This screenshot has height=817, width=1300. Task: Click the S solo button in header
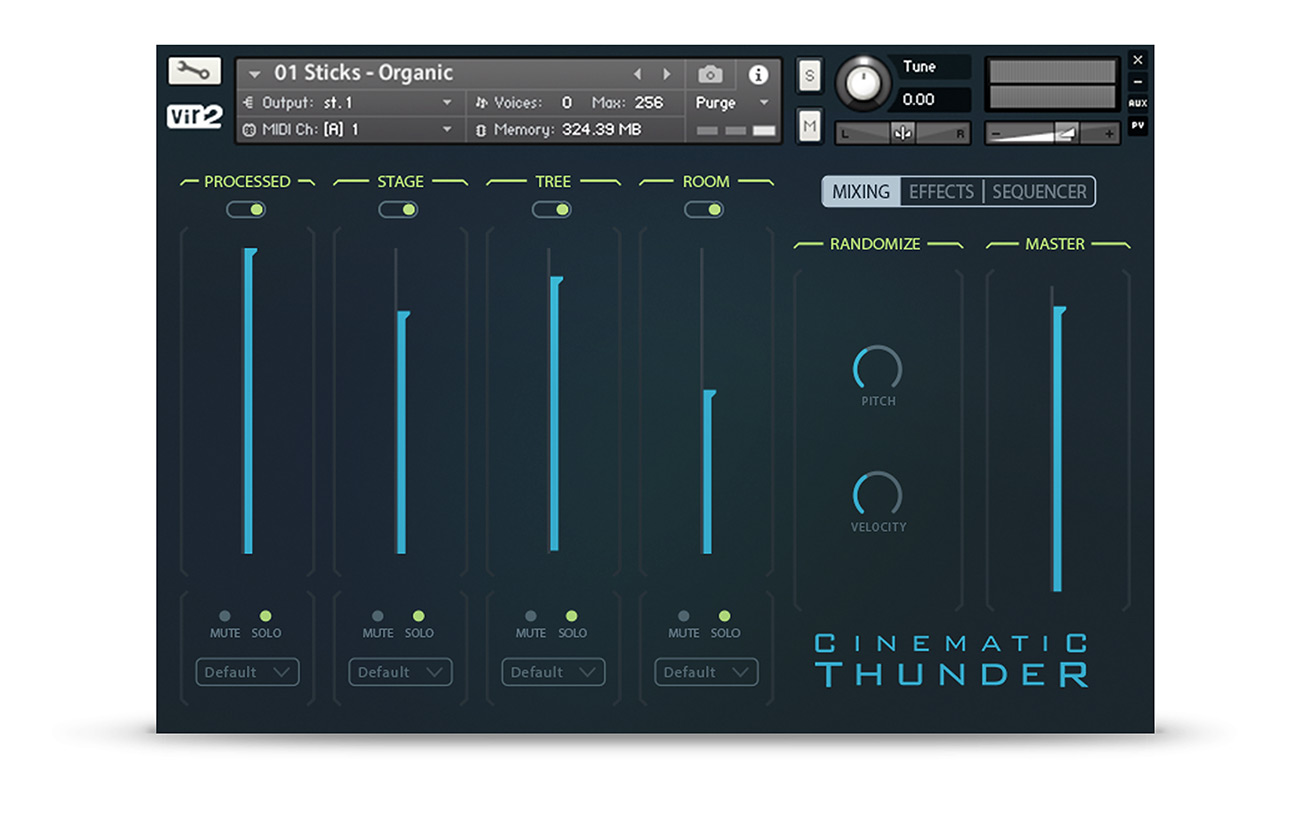[x=809, y=76]
